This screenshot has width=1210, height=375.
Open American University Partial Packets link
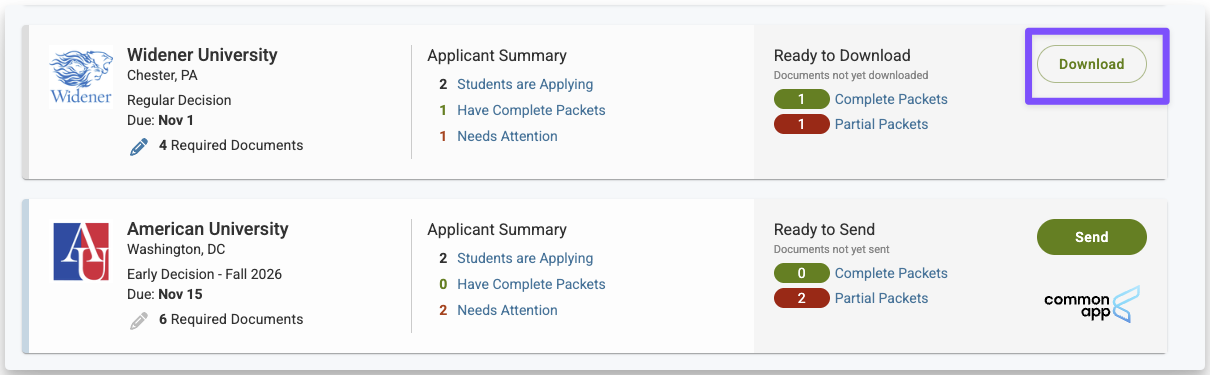click(881, 298)
